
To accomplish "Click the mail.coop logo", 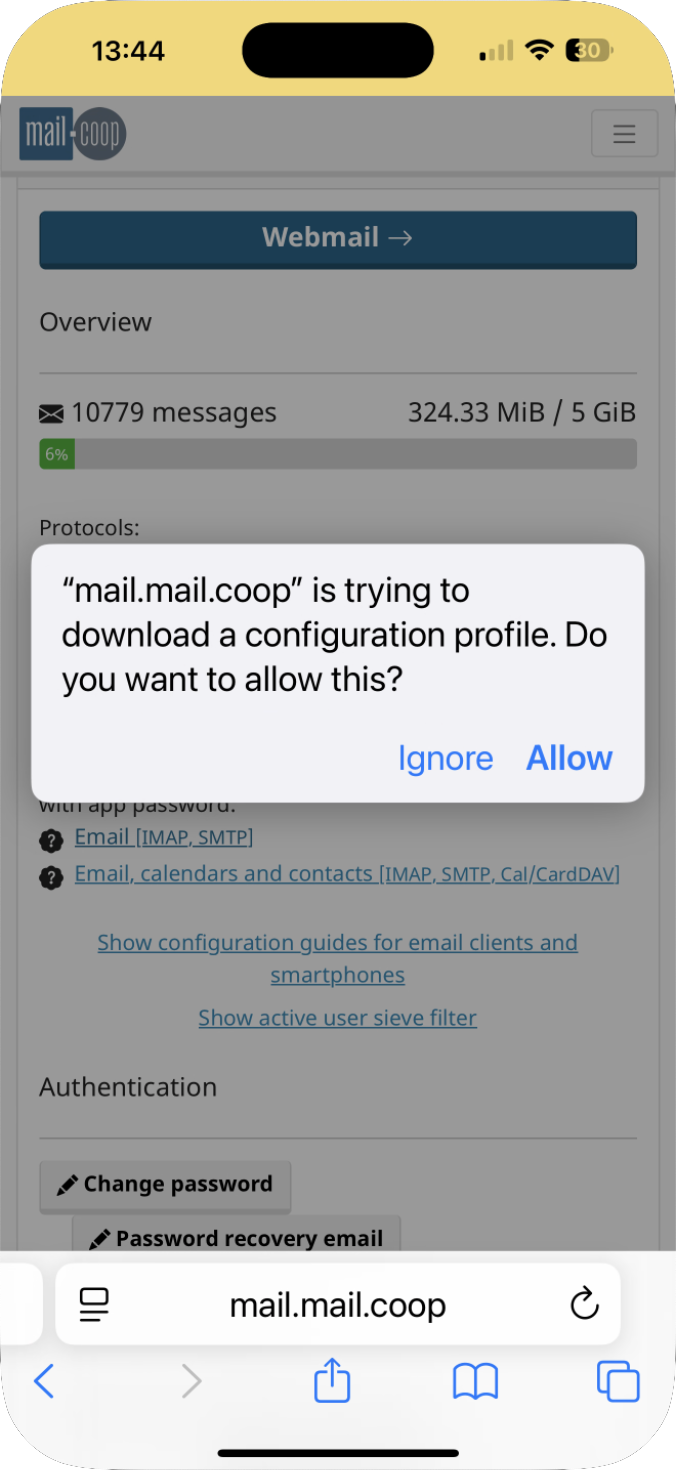I will tap(73, 134).
